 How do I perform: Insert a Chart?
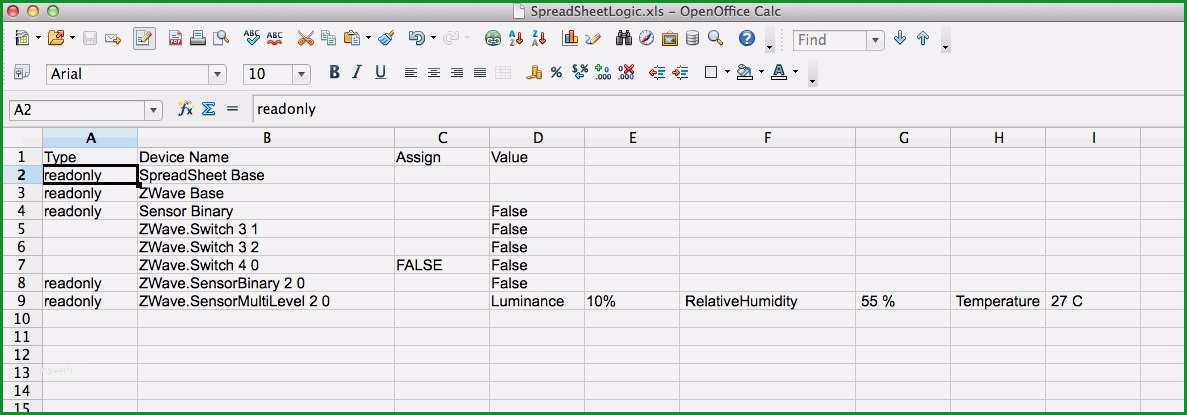(x=570, y=38)
